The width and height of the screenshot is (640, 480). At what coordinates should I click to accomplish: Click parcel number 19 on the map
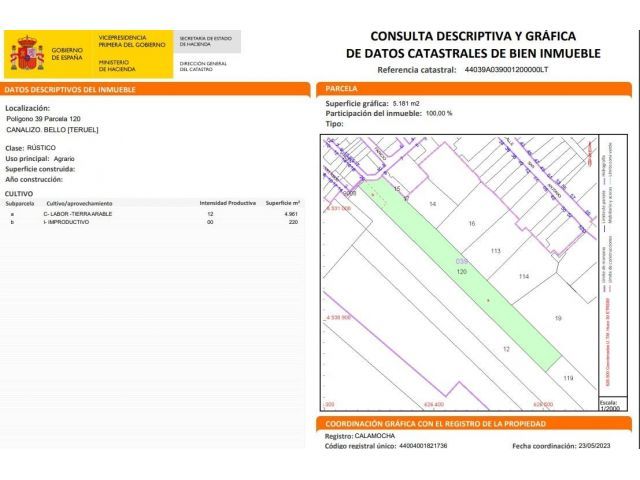pos(558,318)
